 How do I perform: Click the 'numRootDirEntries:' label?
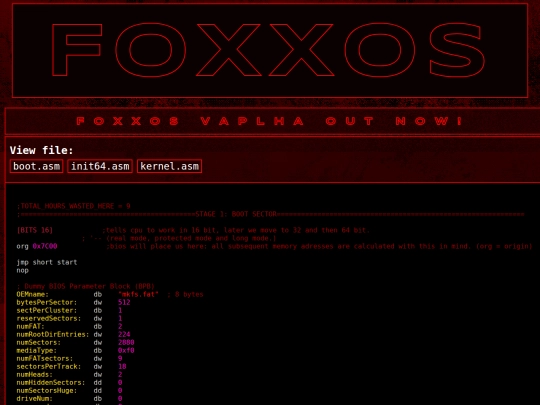pyautogui.click(x=53, y=334)
